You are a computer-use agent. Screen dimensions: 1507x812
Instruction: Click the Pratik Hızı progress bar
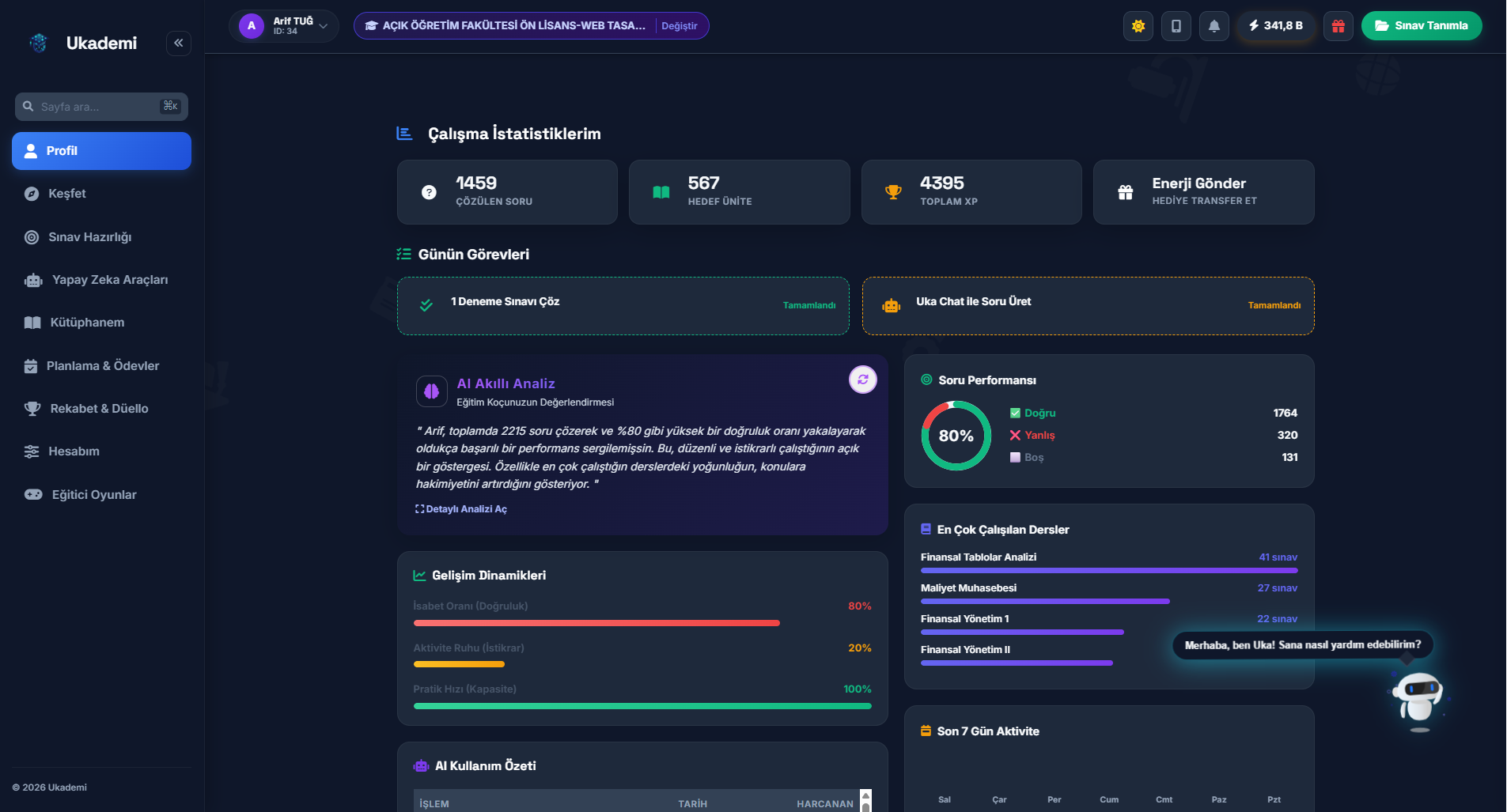pos(642,706)
